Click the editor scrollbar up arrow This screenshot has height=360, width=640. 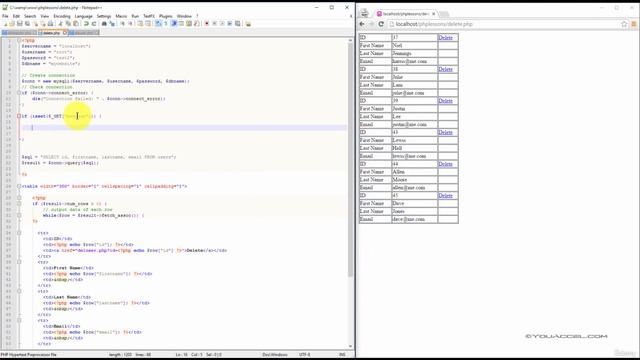click(350, 40)
